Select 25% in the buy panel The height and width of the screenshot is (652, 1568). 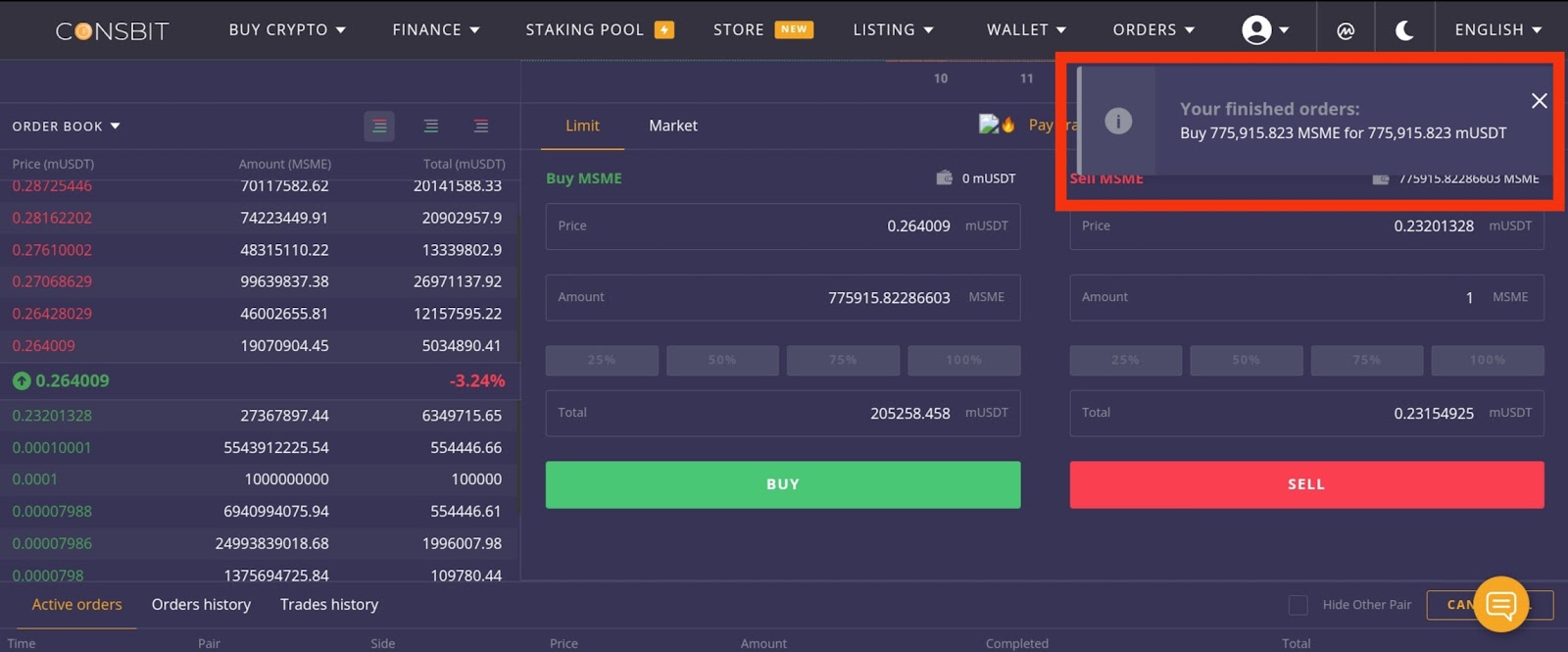pos(602,360)
